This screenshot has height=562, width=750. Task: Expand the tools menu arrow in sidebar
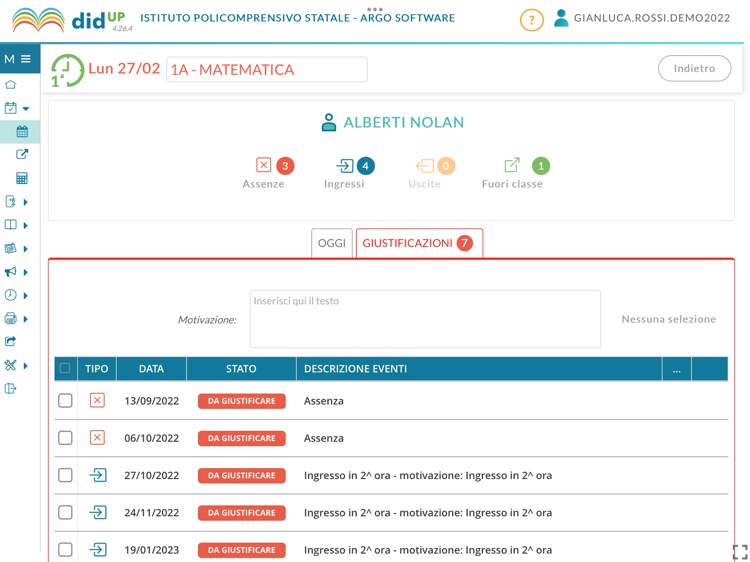(x=26, y=365)
